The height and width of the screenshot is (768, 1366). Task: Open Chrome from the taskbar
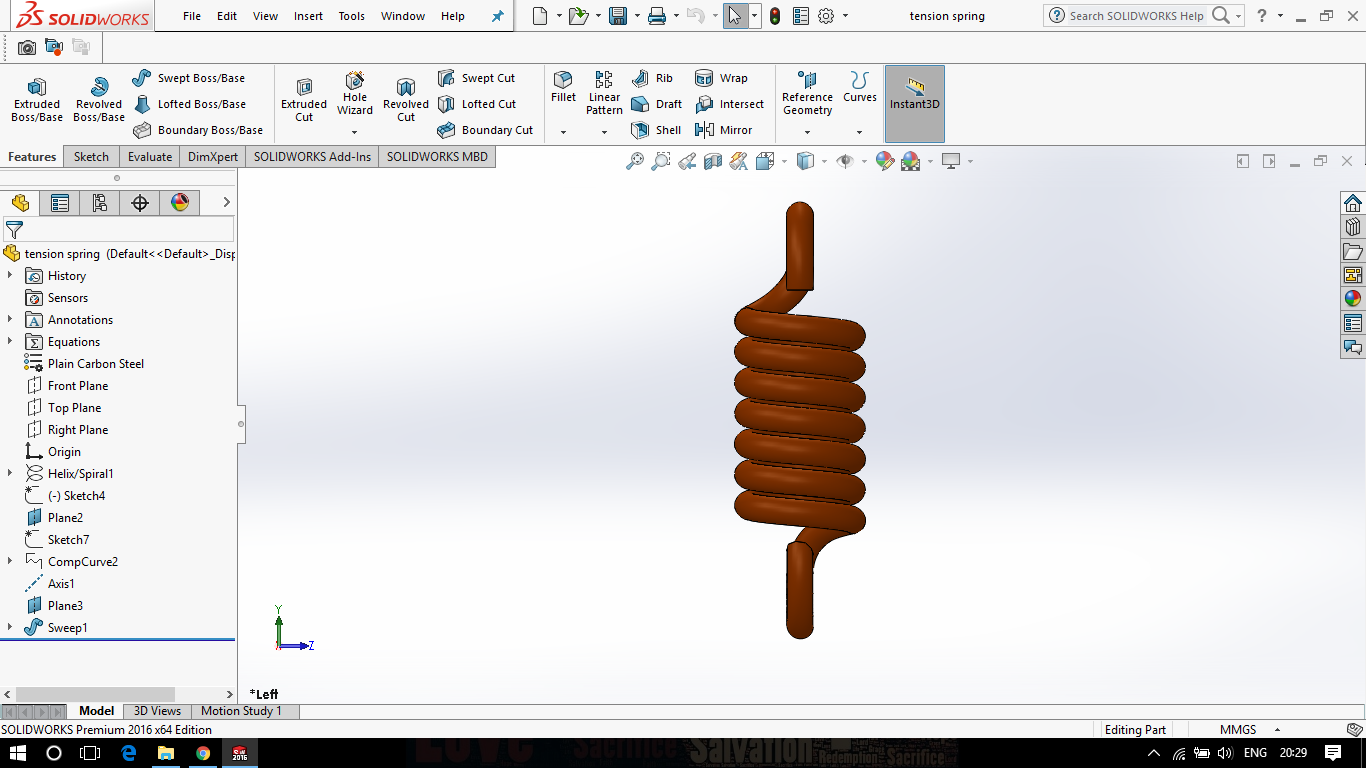click(203, 753)
